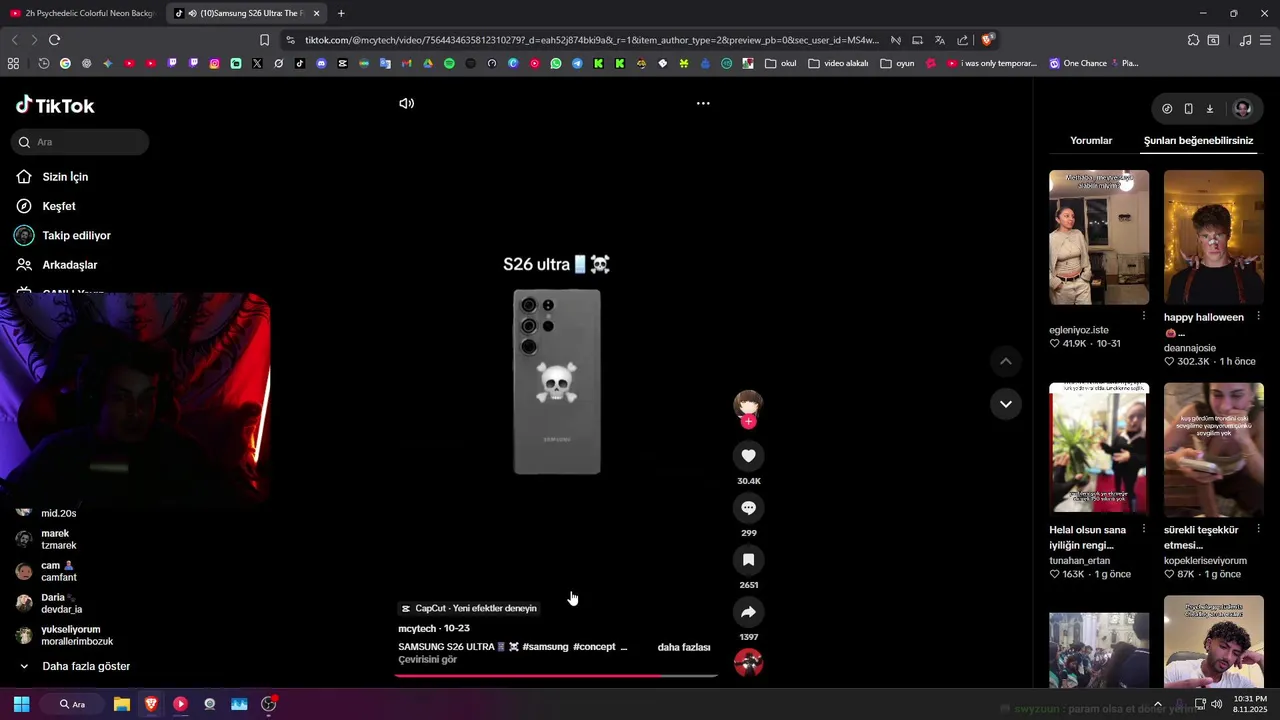
Task: Click the translate page icon in address bar
Action: click(940, 40)
